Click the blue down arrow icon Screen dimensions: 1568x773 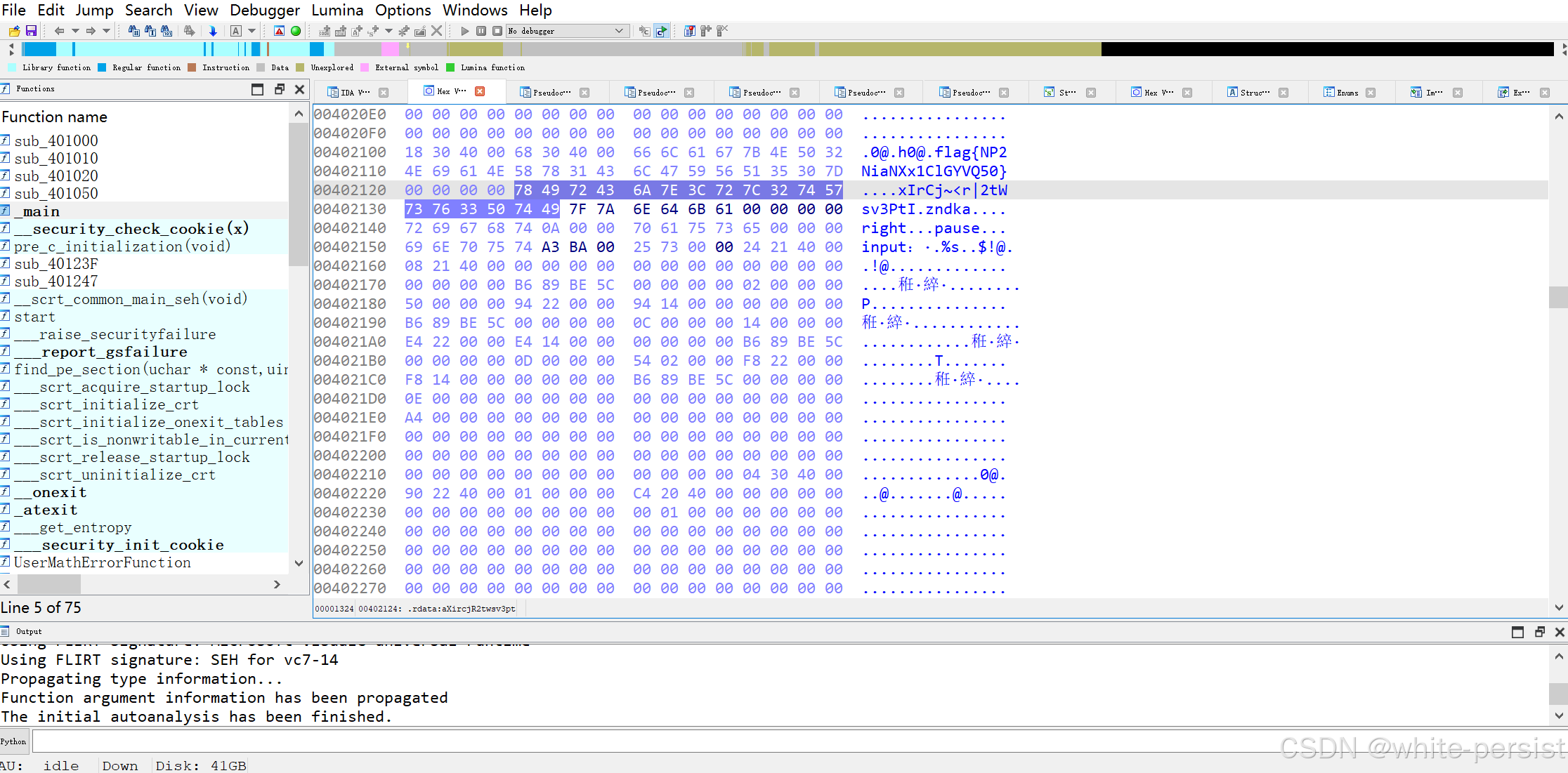coord(213,31)
